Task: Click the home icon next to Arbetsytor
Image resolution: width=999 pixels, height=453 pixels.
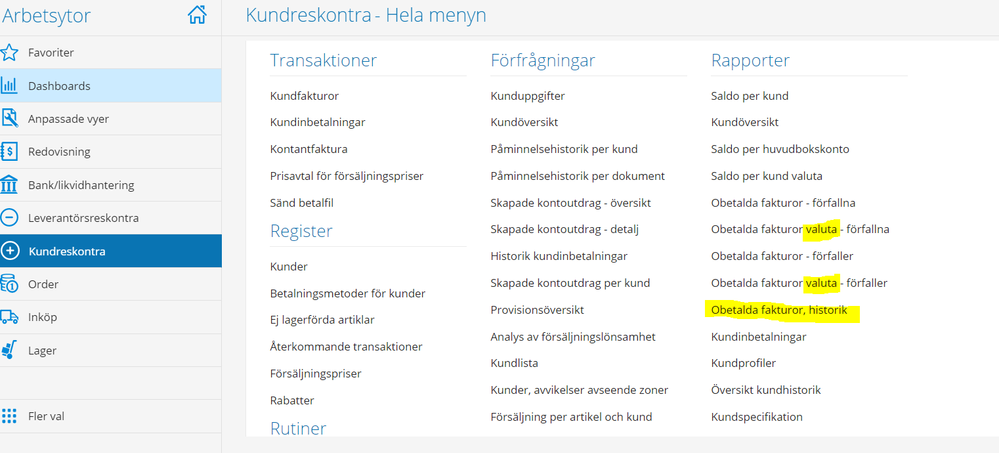Action: [197, 15]
